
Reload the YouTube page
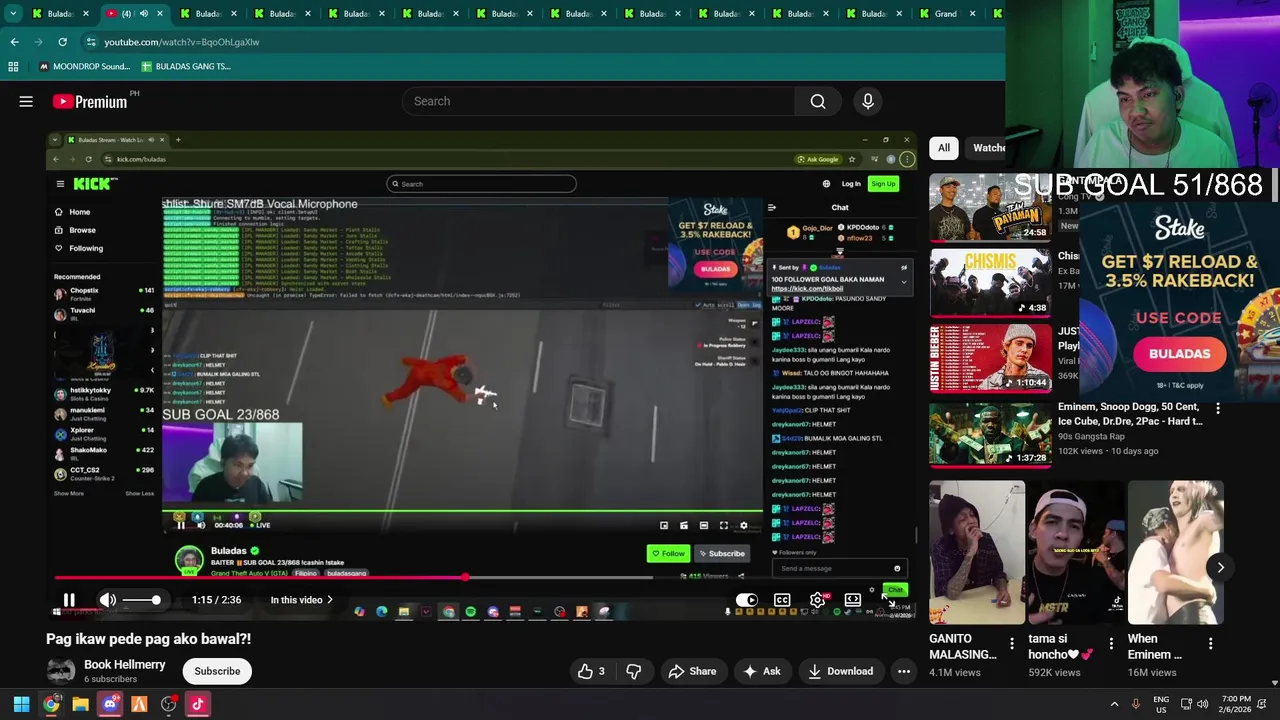(x=62, y=42)
